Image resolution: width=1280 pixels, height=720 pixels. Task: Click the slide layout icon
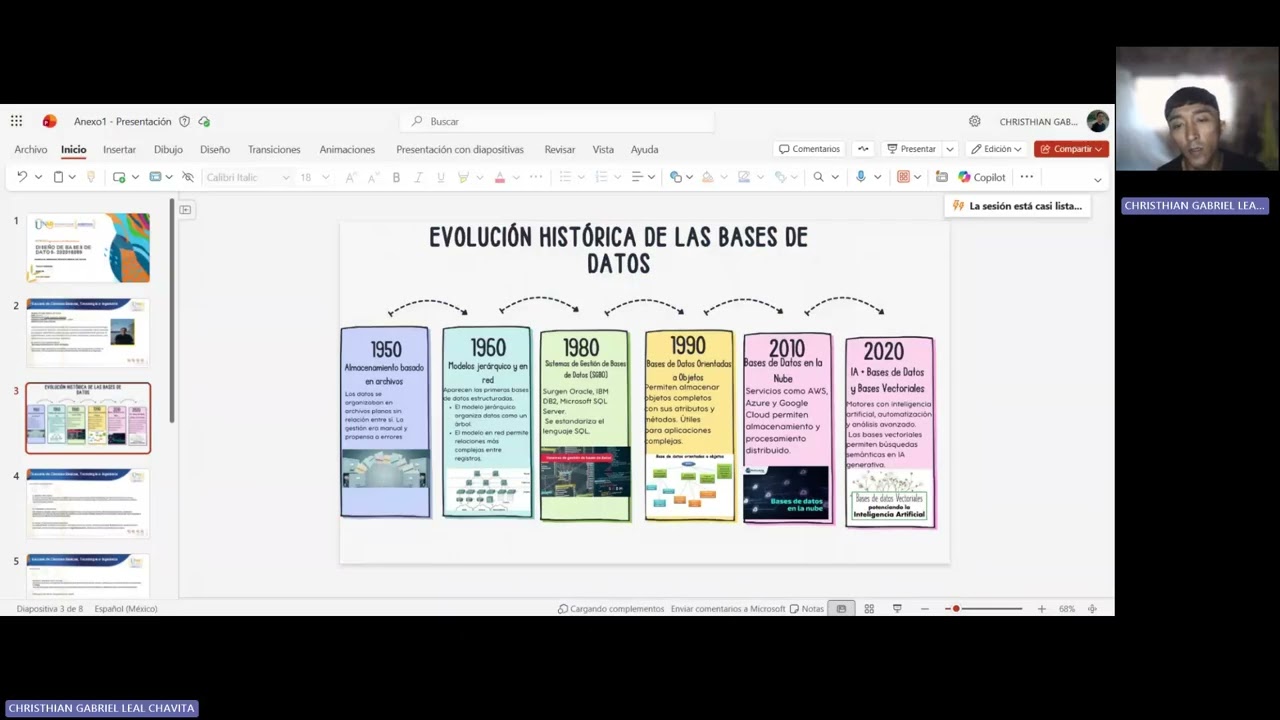point(155,177)
